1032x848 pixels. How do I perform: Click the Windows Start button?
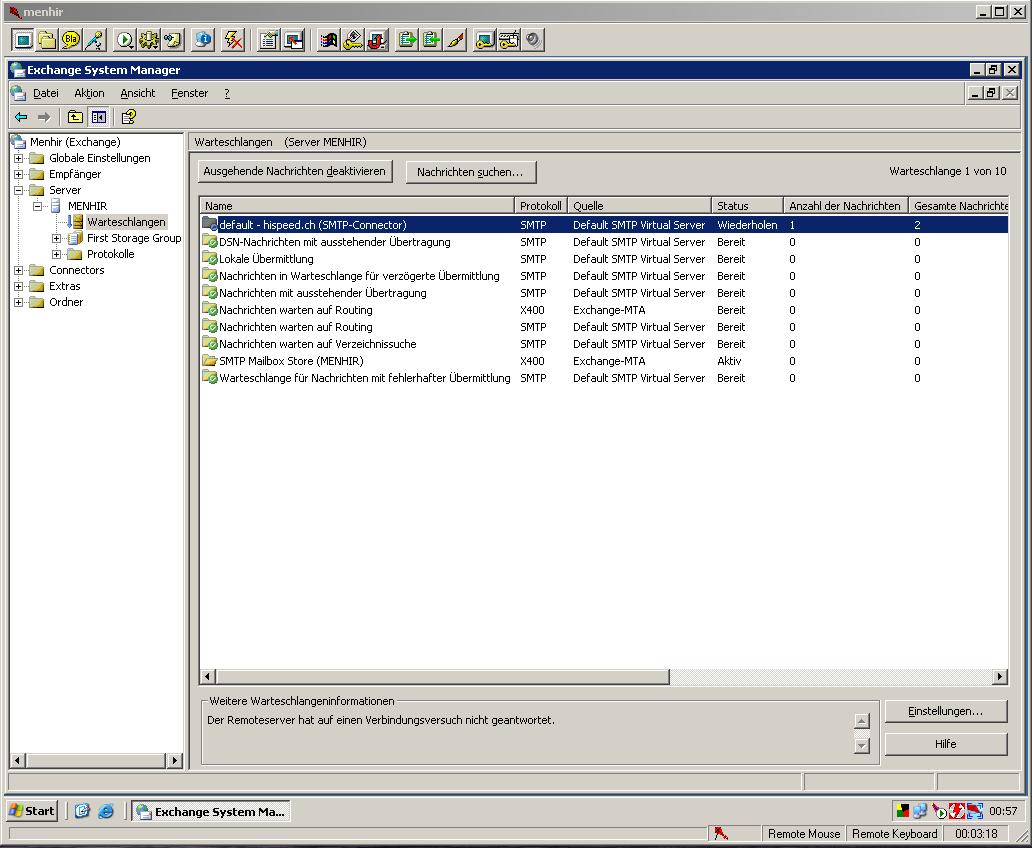click(x=32, y=811)
